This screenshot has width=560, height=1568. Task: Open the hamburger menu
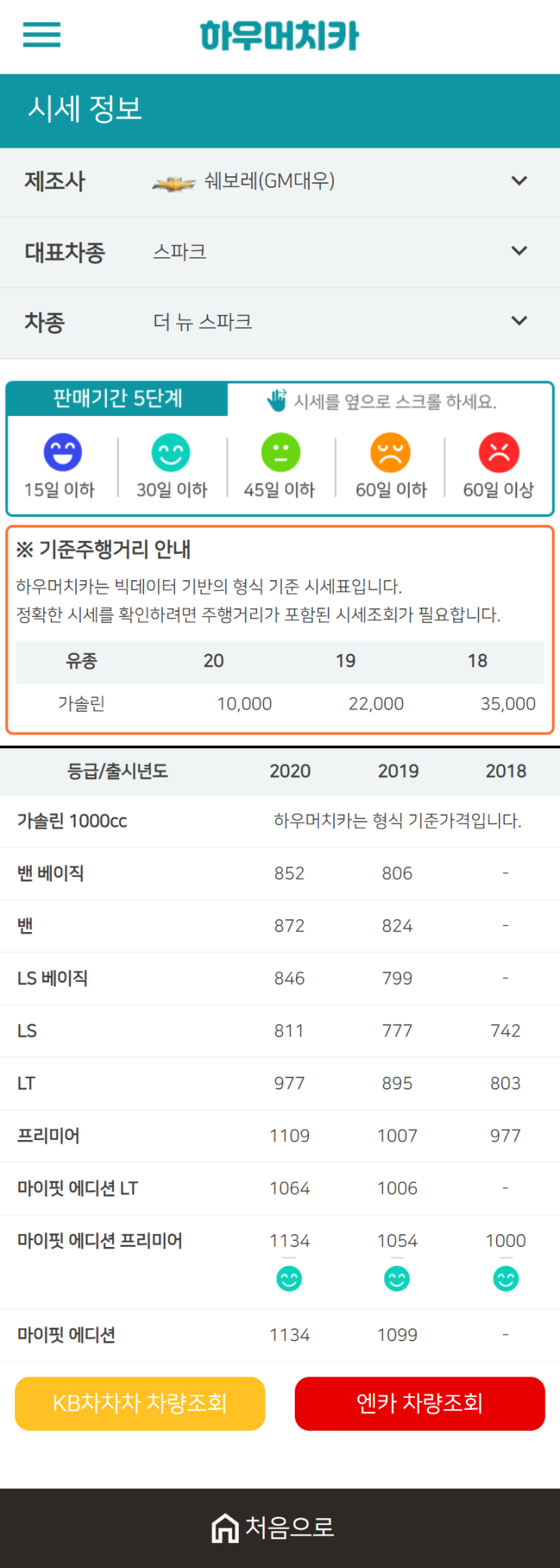[41, 35]
